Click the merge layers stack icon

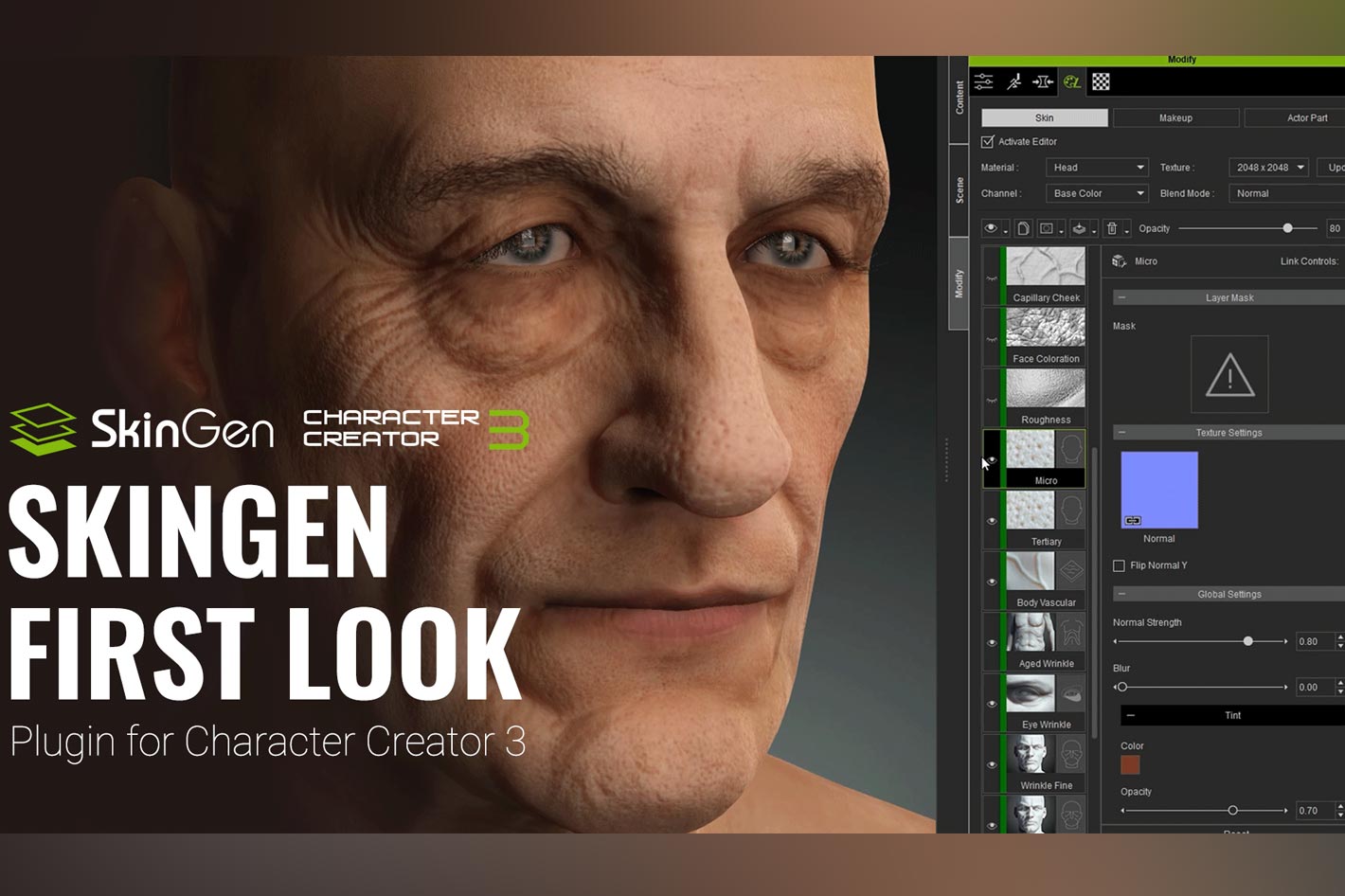pyautogui.click(x=1079, y=228)
